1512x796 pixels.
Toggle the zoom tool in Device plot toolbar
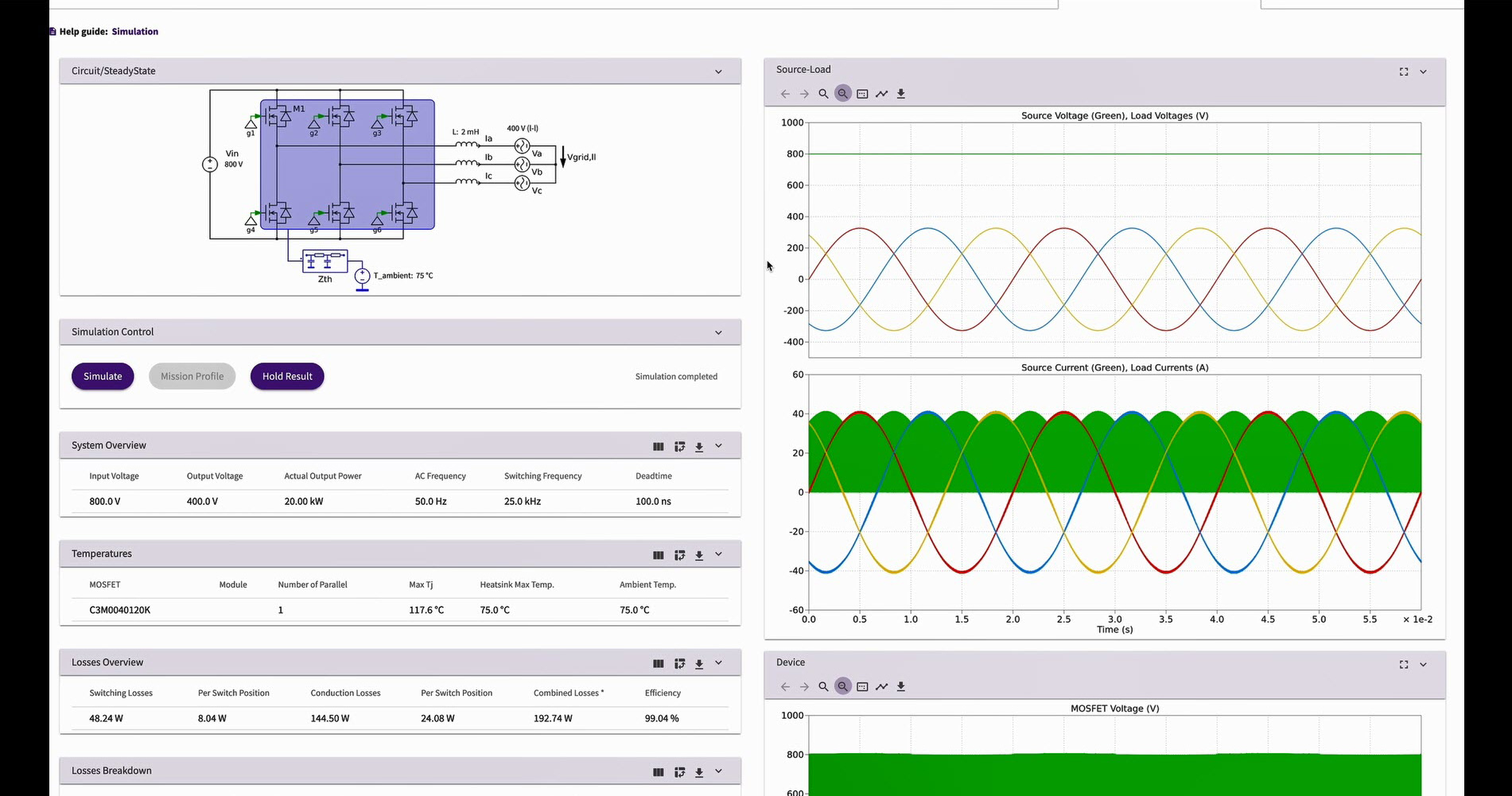point(842,686)
